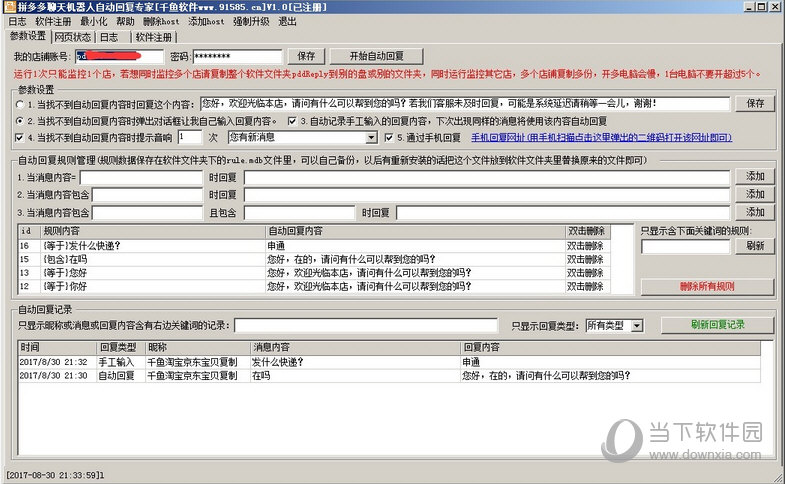Click the 刷新 button
The width and height of the screenshot is (786, 484).
pyautogui.click(x=755, y=246)
